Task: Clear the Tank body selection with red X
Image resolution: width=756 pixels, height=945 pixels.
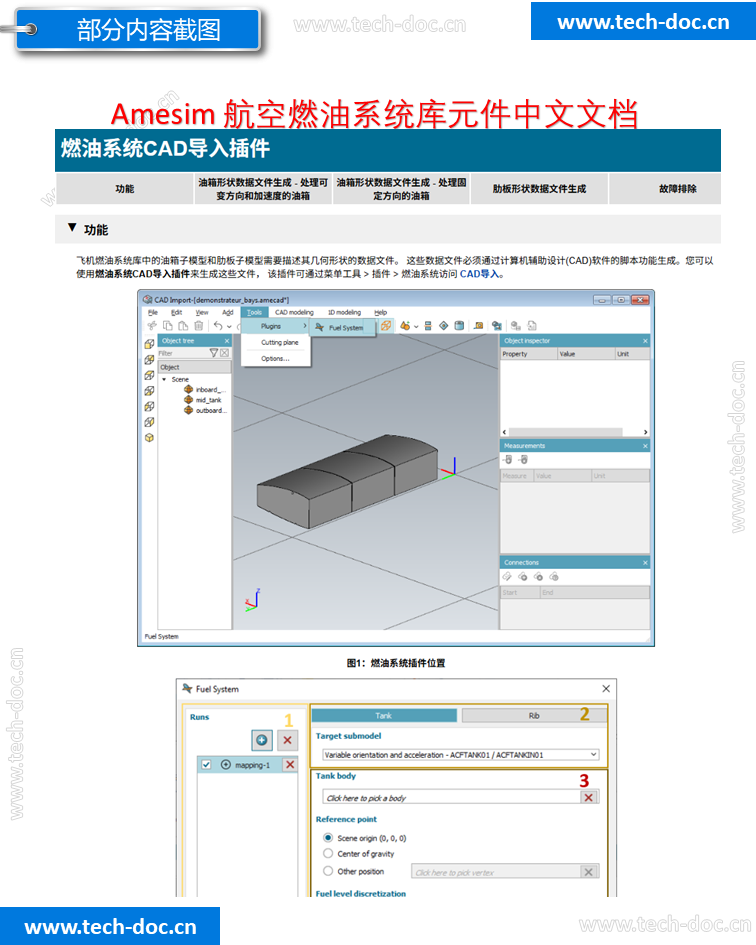Action: [x=589, y=797]
